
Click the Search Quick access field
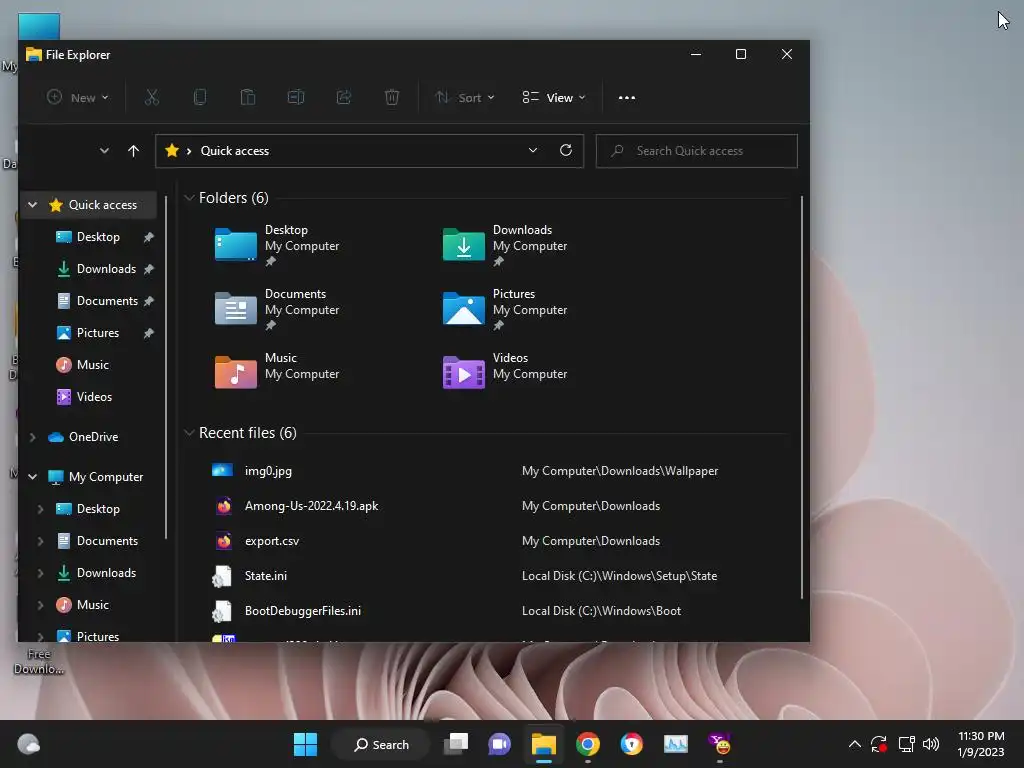coord(696,151)
